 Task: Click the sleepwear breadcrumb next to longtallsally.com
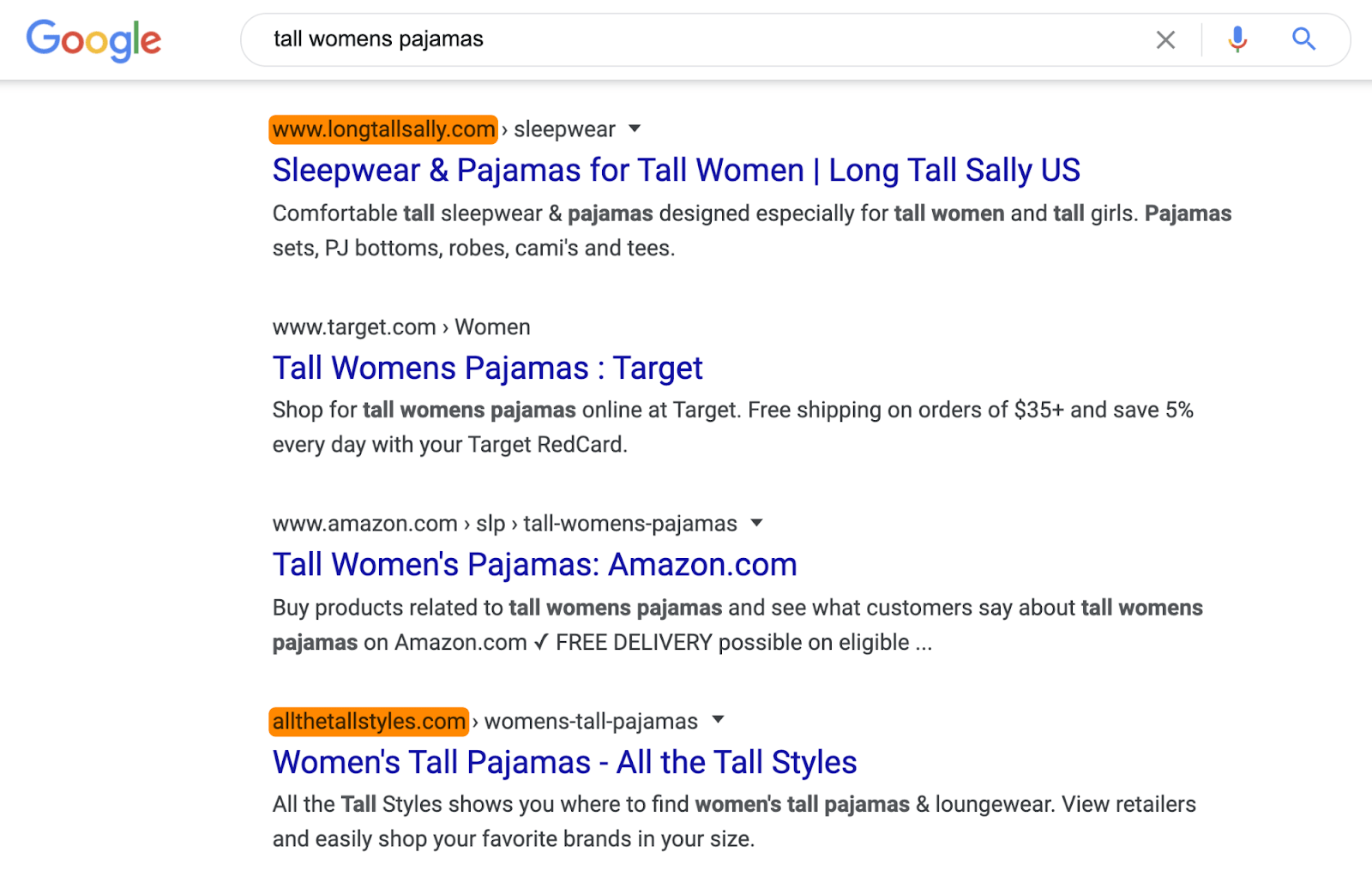click(x=567, y=129)
